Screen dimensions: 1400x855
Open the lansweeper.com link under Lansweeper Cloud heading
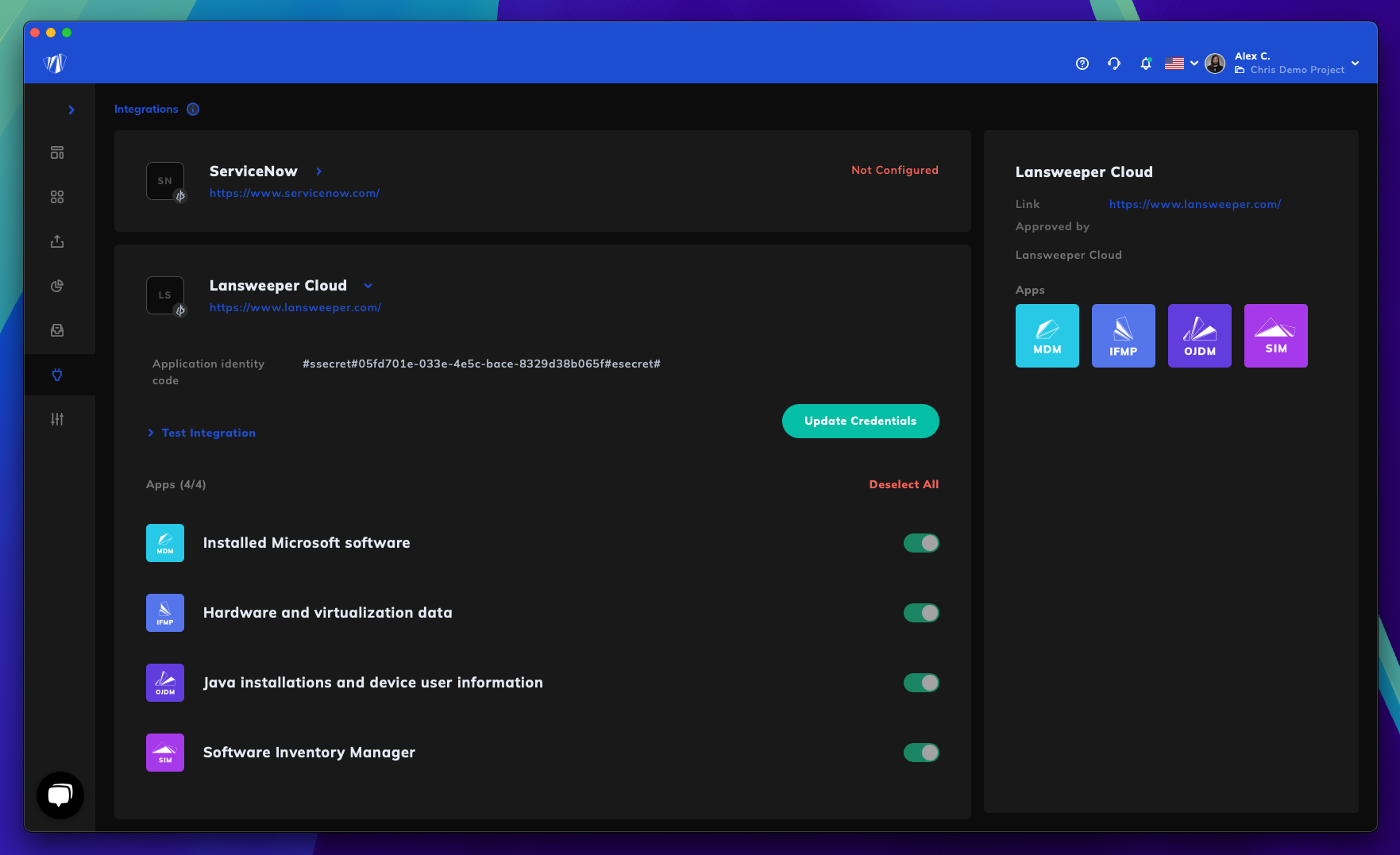[x=295, y=307]
